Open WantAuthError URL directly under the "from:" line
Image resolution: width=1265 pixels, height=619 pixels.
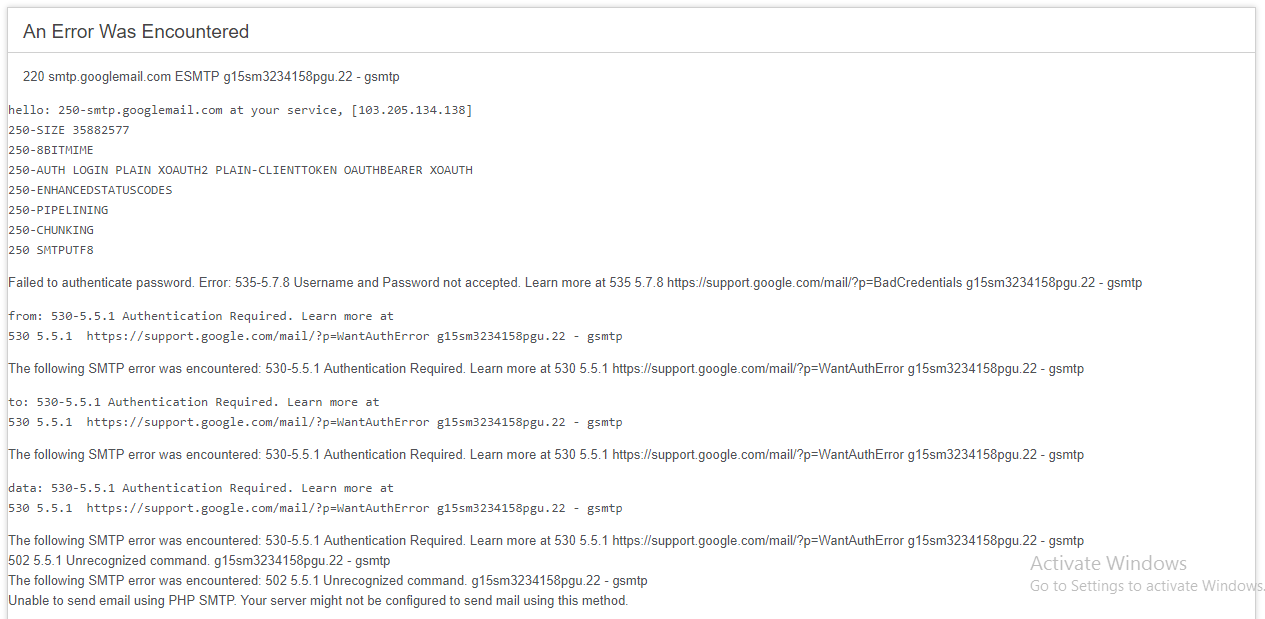pyautogui.click(x=258, y=336)
